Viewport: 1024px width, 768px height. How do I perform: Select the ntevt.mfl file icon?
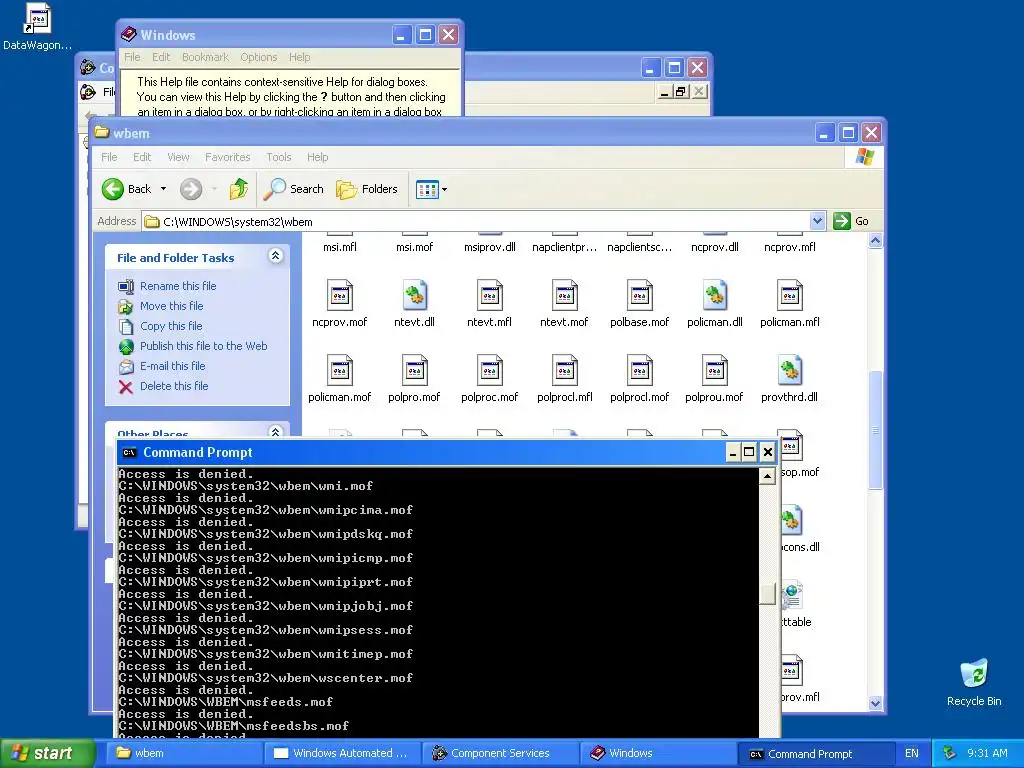click(x=490, y=295)
